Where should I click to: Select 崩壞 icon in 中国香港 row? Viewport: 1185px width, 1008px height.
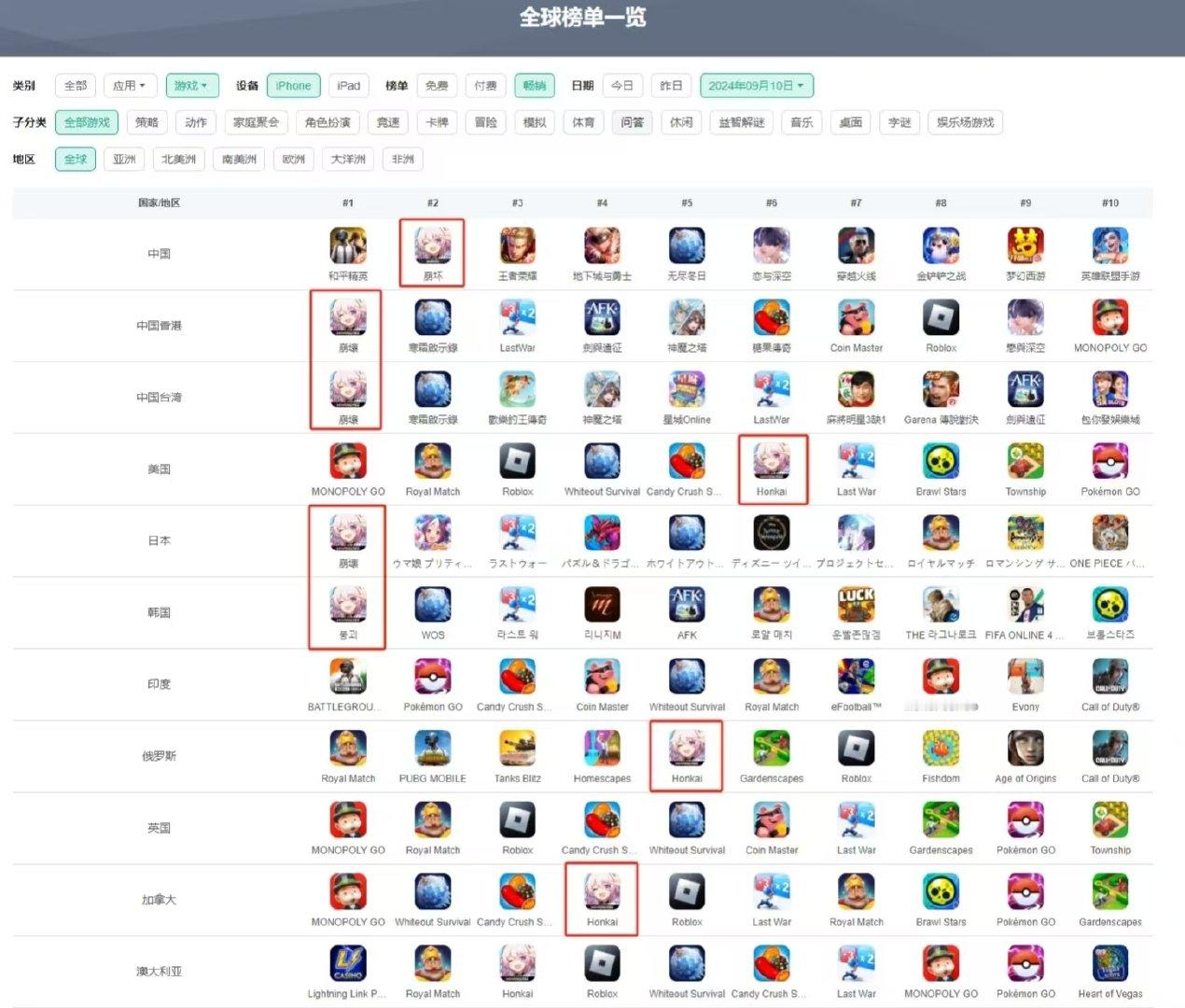tap(348, 318)
